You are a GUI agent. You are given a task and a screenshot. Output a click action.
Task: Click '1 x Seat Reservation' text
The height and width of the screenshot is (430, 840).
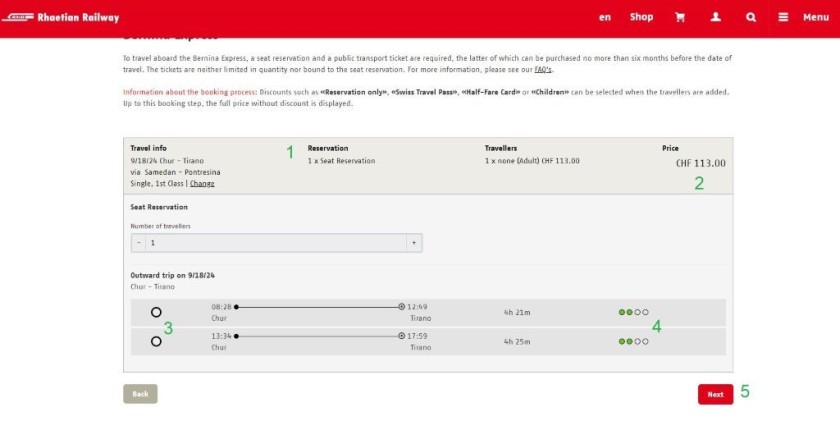pyautogui.click(x=341, y=161)
